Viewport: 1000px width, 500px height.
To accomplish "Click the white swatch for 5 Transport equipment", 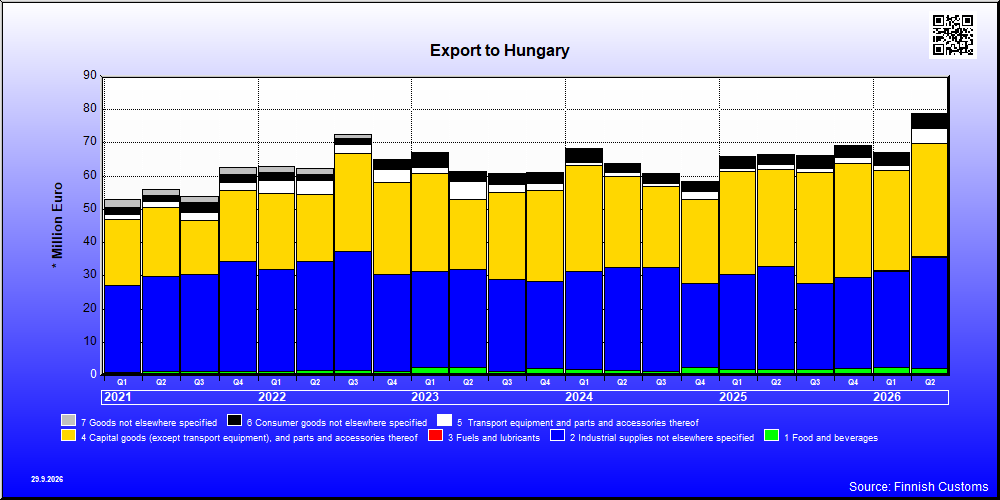I will point(445,420).
